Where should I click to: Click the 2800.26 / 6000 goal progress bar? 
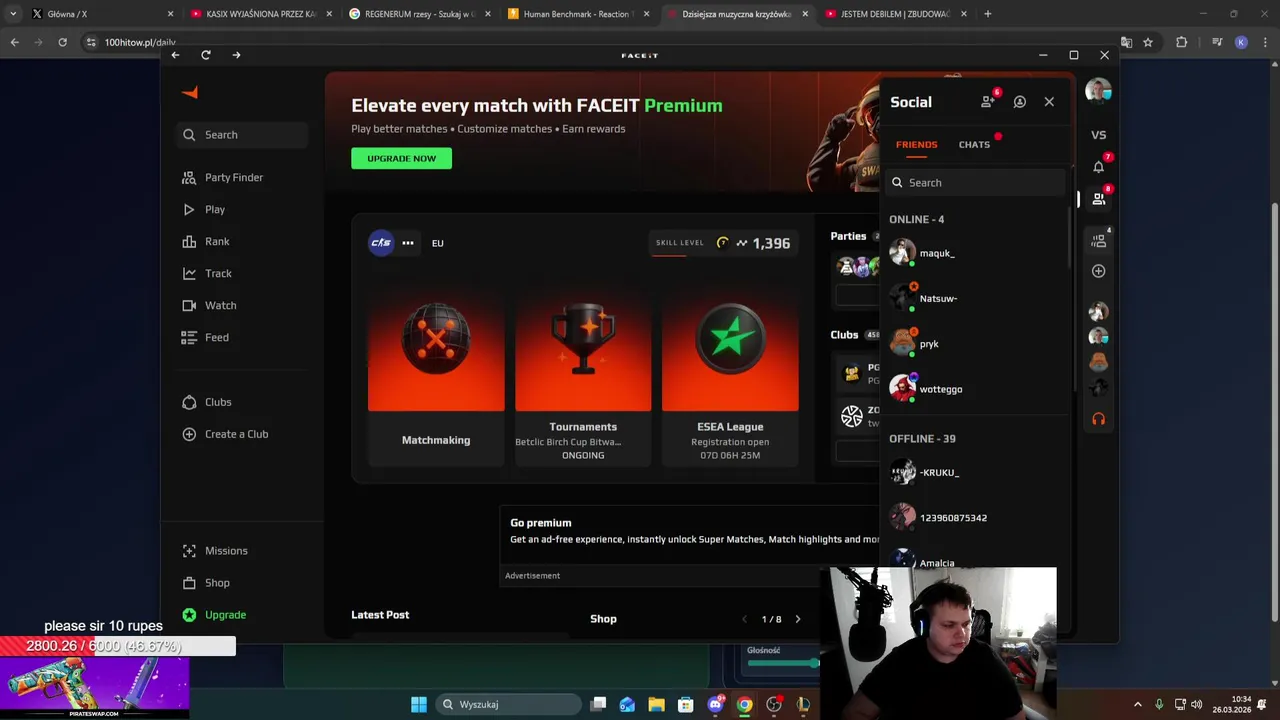tap(118, 646)
